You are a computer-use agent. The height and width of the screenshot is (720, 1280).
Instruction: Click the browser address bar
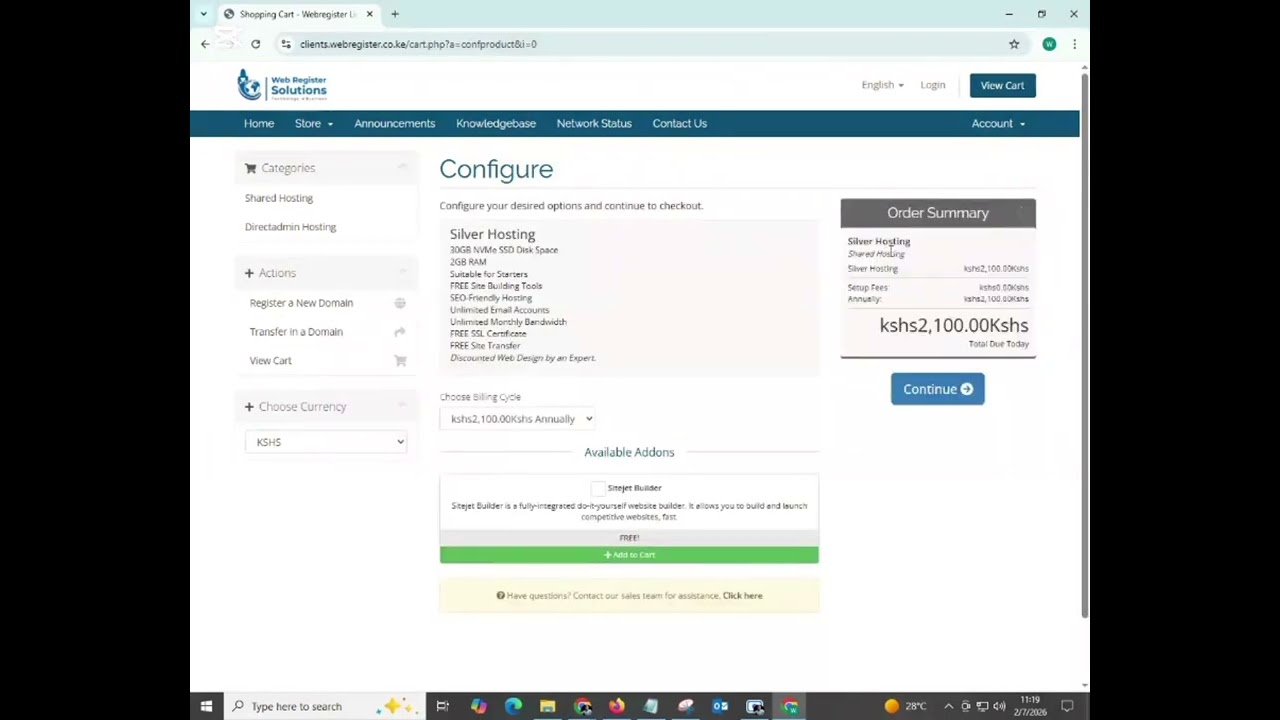pos(640,44)
